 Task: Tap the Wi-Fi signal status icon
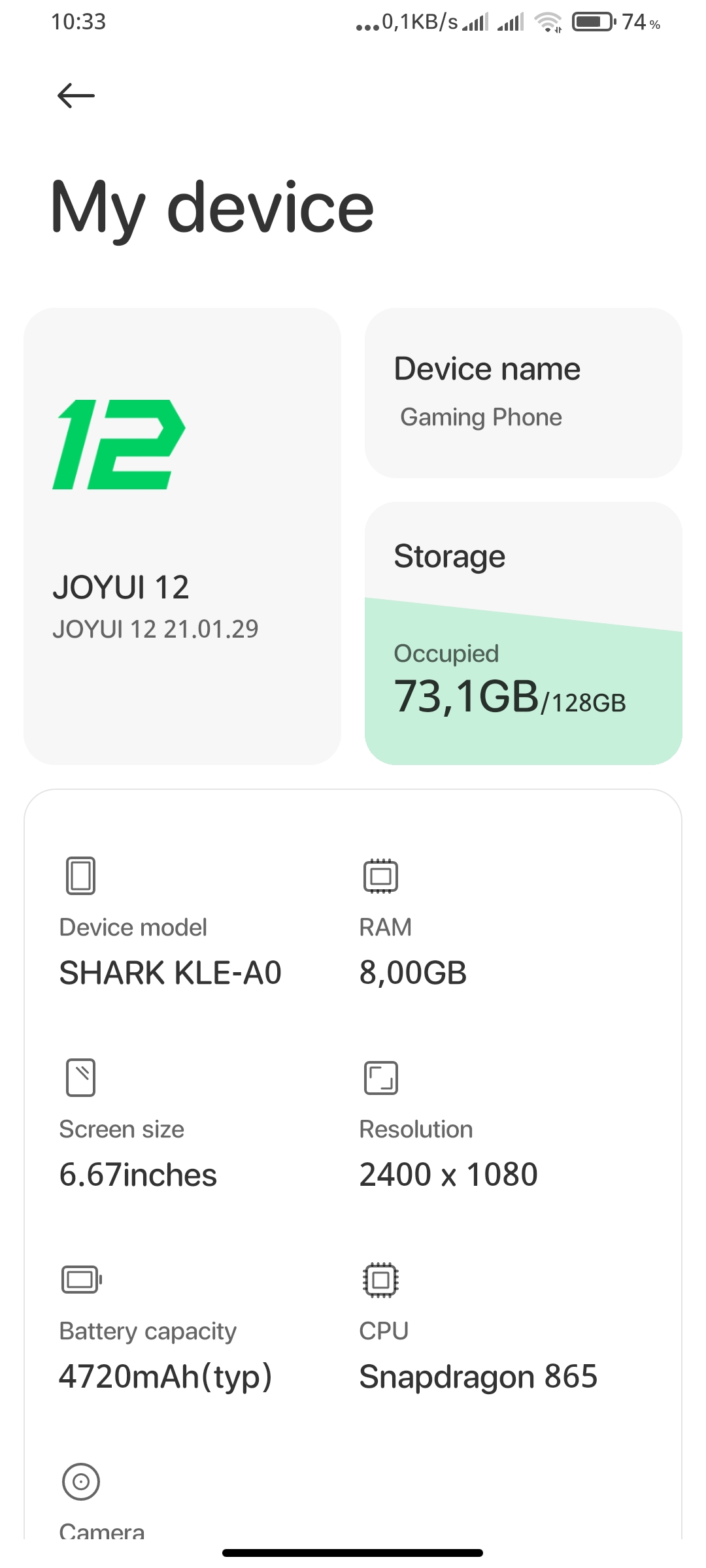tap(548, 22)
